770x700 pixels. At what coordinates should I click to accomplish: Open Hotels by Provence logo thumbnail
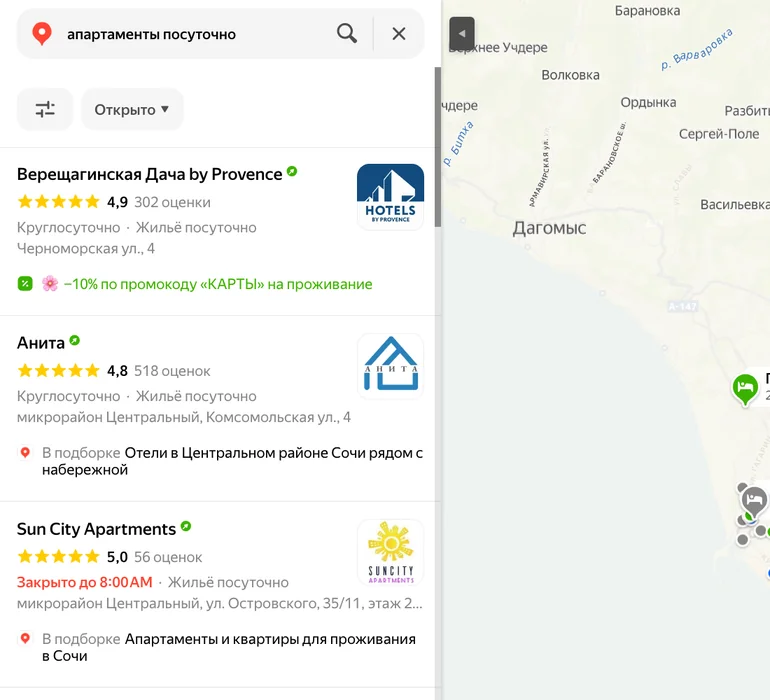(x=390, y=197)
